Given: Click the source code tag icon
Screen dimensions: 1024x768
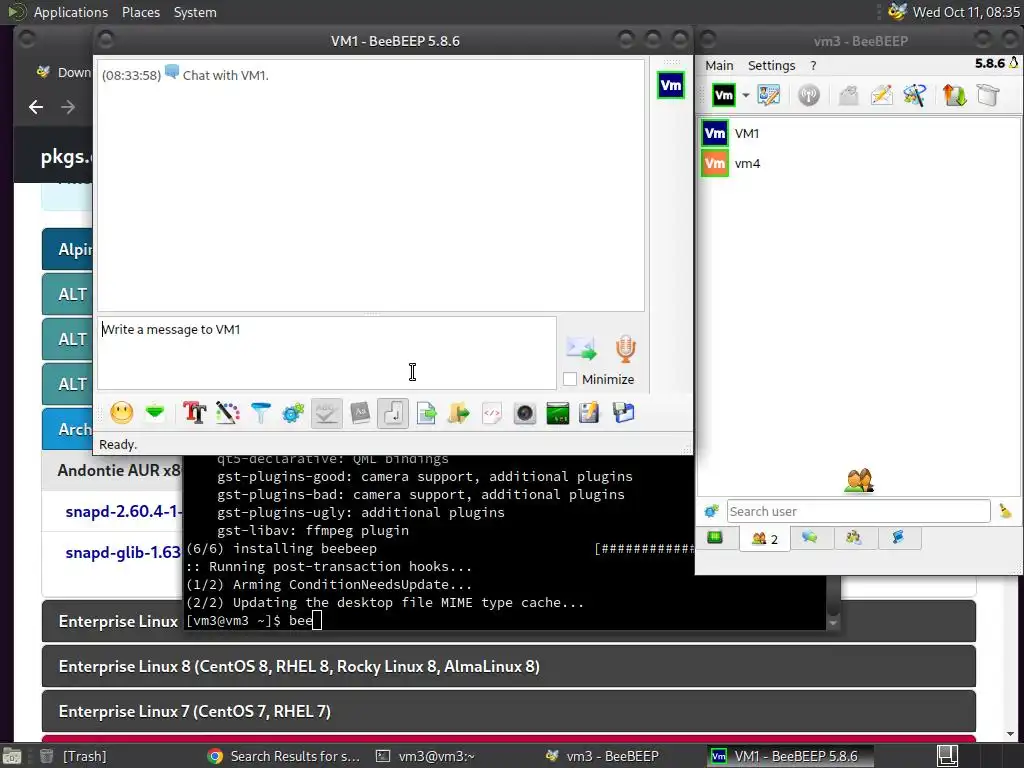Looking at the screenshot, I should coord(492,413).
